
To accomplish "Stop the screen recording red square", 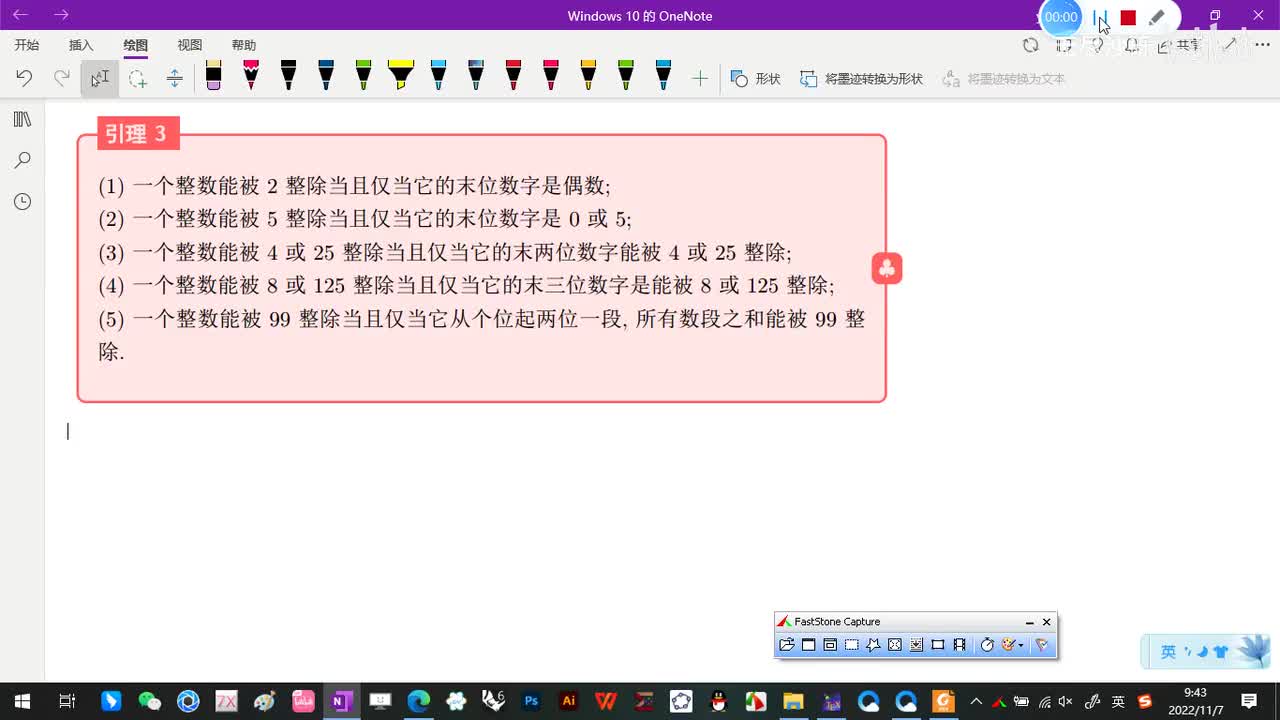I will click(x=1128, y=17).
